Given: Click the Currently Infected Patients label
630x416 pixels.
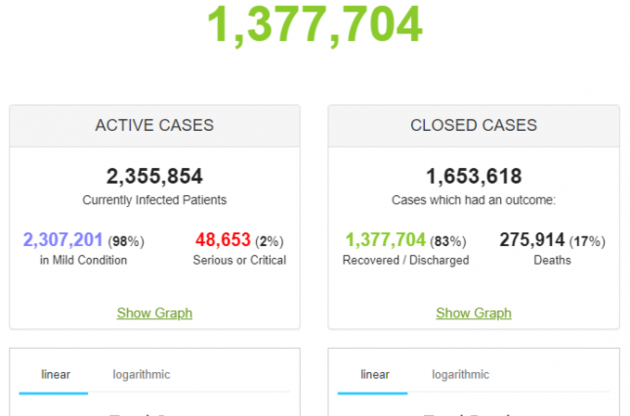Looking at the screenshot, I should point(154,200).
